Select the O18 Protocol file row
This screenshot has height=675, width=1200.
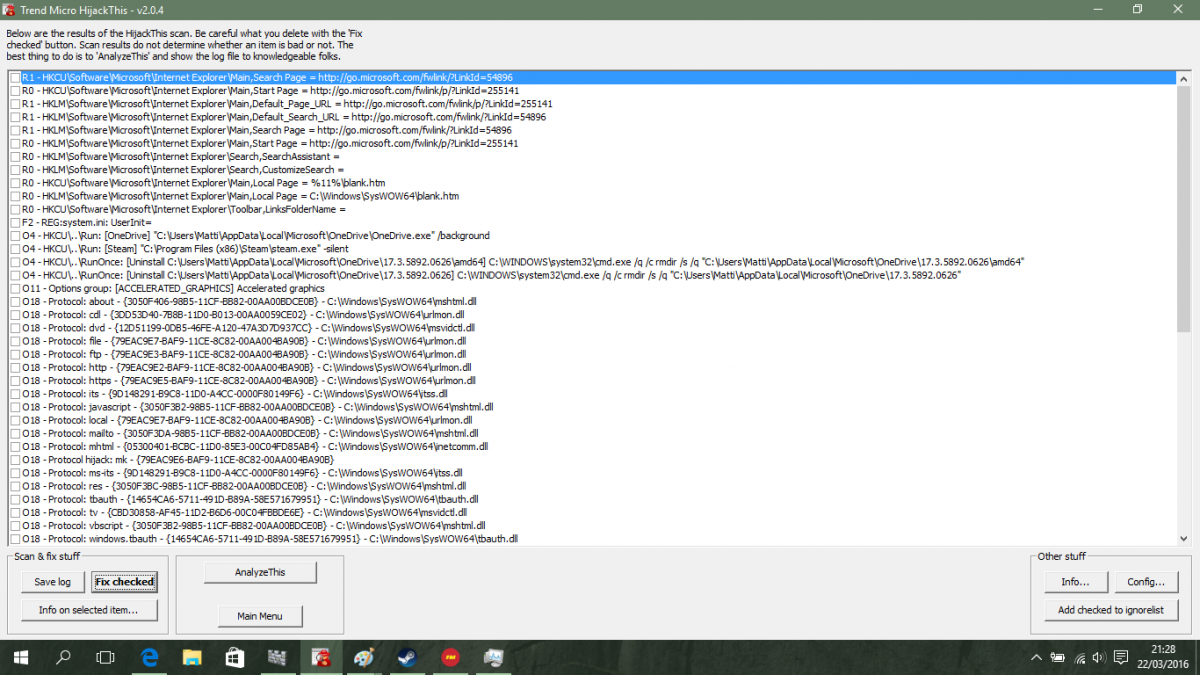591,341
